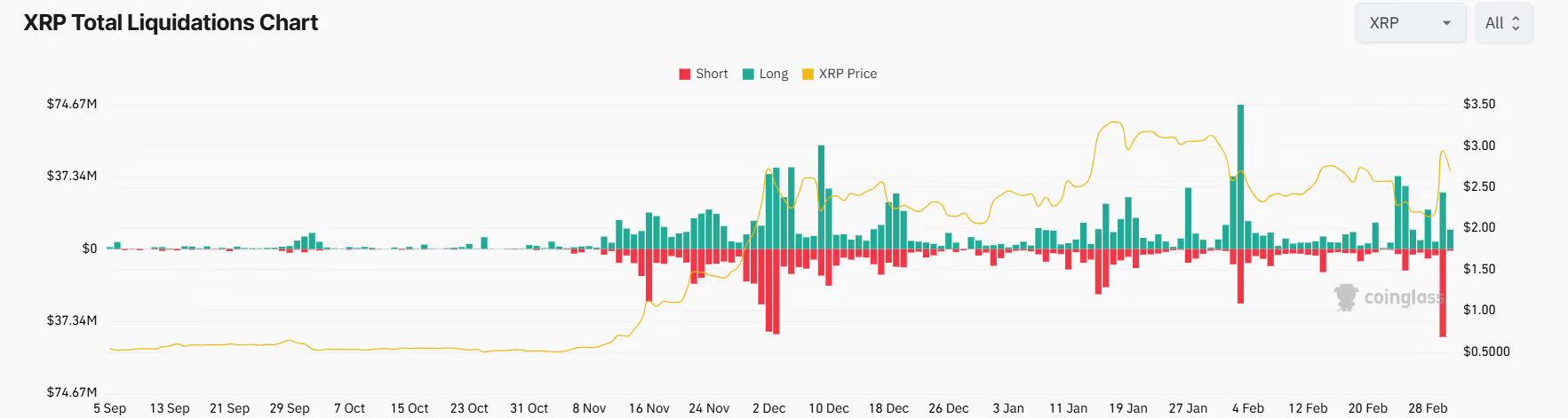The height and width of the screenshot is (418, 1568).
Task: Toggle the Short series legend label
Action: pos(712,75)
